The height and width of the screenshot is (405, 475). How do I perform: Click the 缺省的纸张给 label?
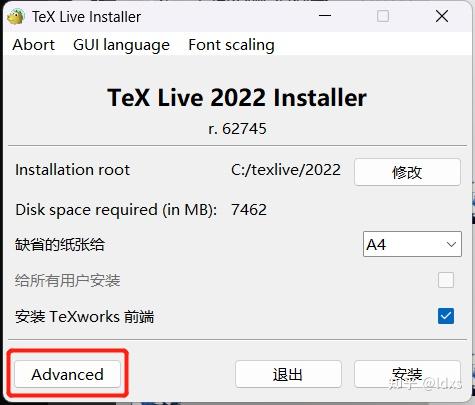[60, 244]
